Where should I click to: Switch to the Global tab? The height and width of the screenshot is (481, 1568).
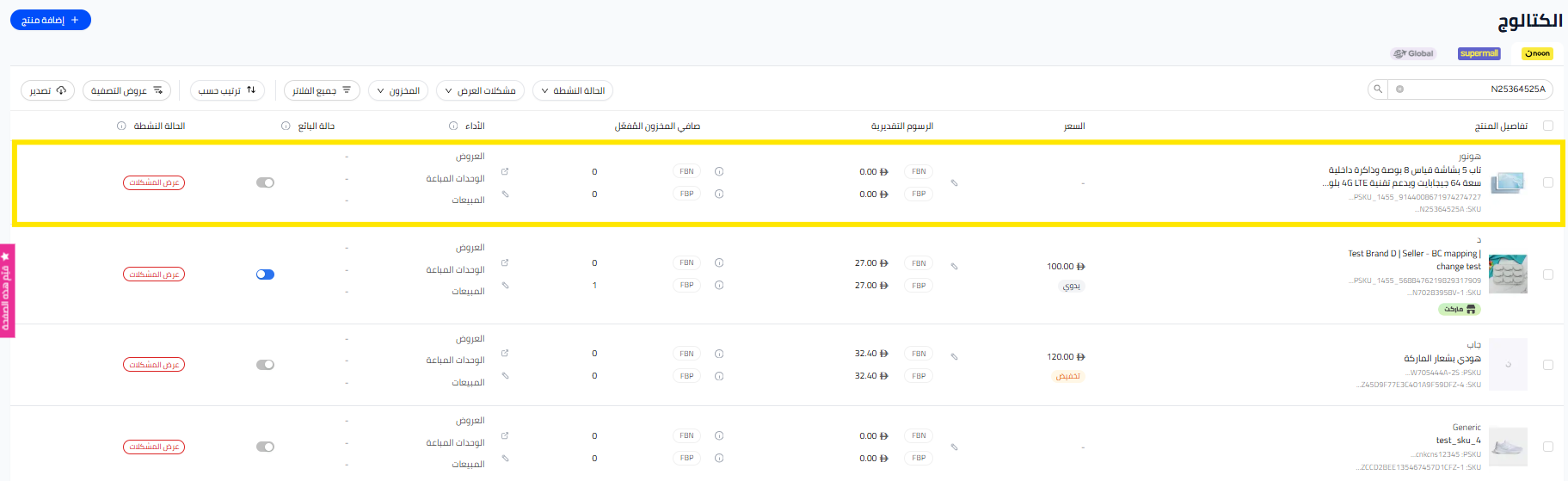click(1413, 53)
